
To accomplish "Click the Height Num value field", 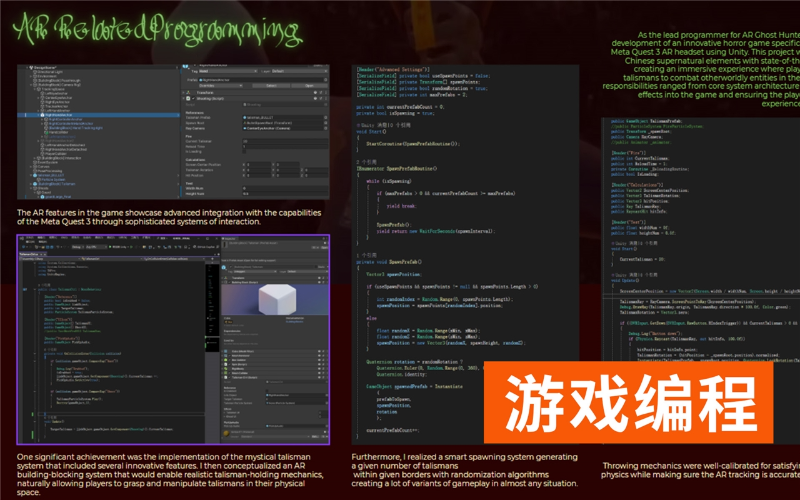I will point(285,194).
